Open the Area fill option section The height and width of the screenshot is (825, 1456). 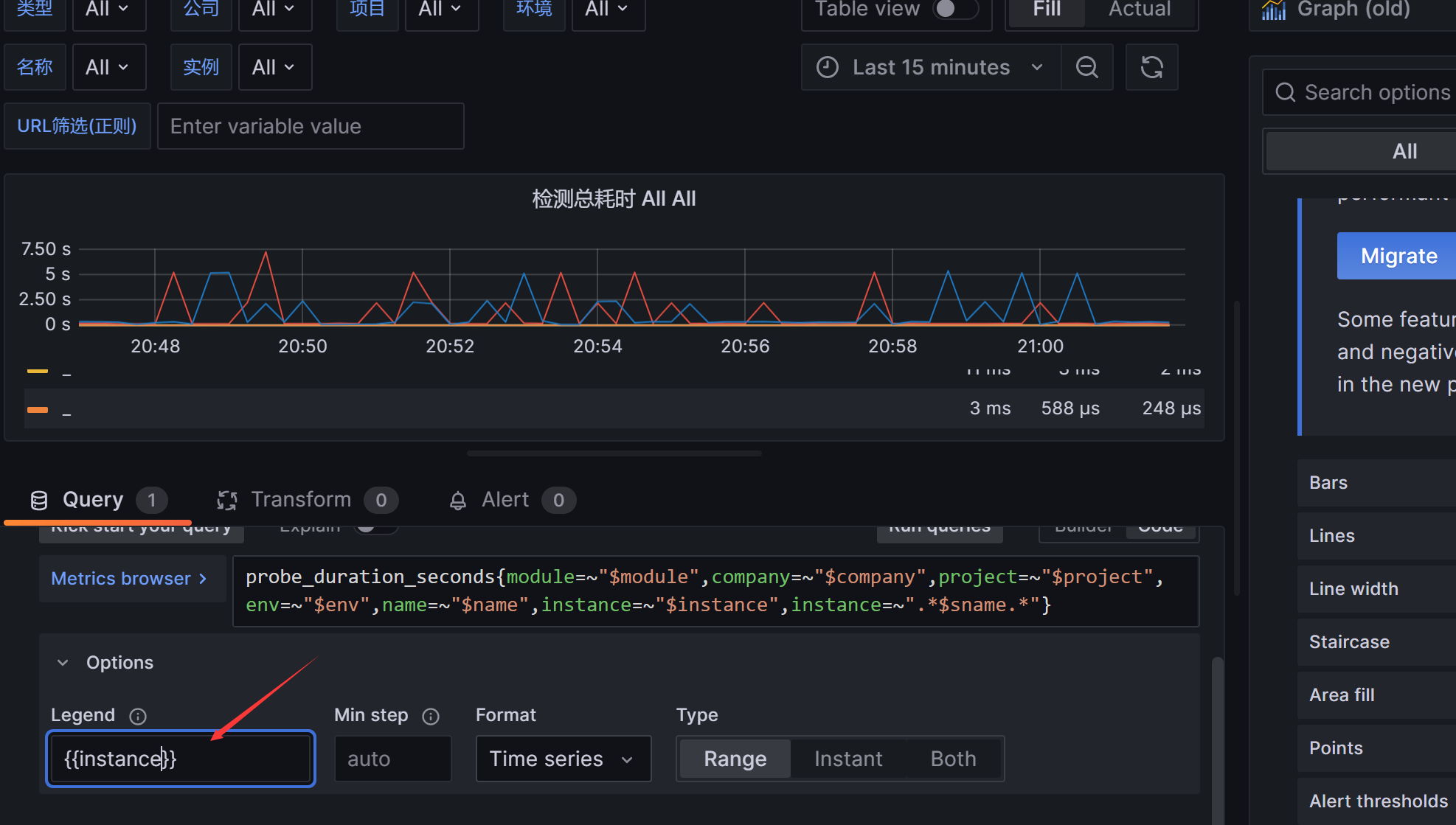[1376, 695]
